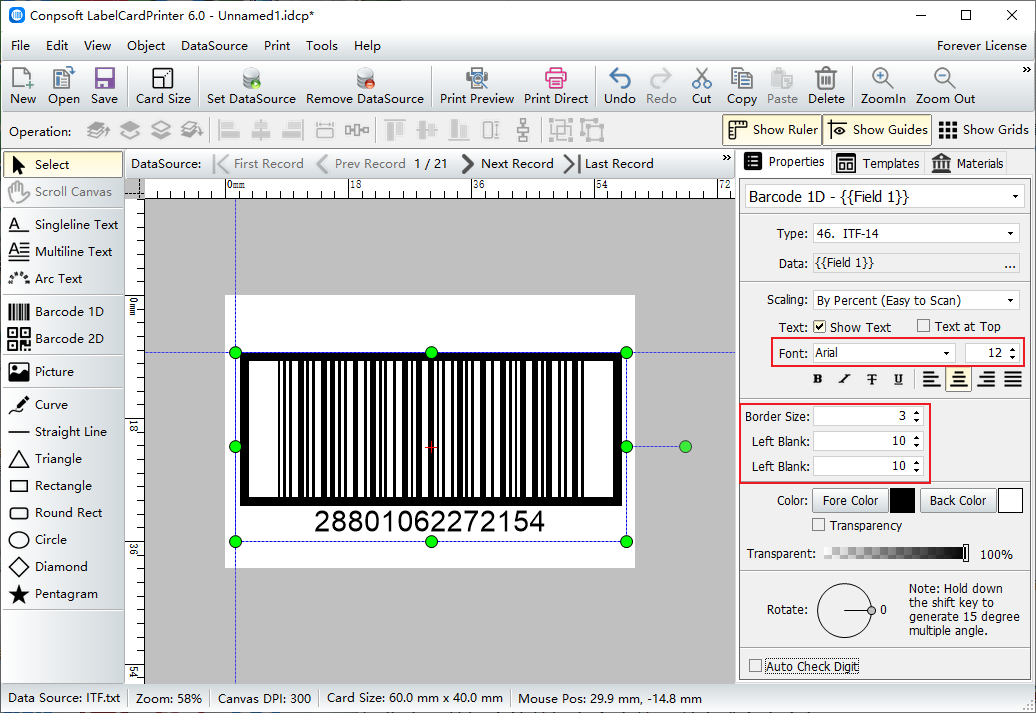The width and height of the screenshot is (1036, 713).
Task: Click the Zoom Out magnifier icon
Action: (945, 78)
